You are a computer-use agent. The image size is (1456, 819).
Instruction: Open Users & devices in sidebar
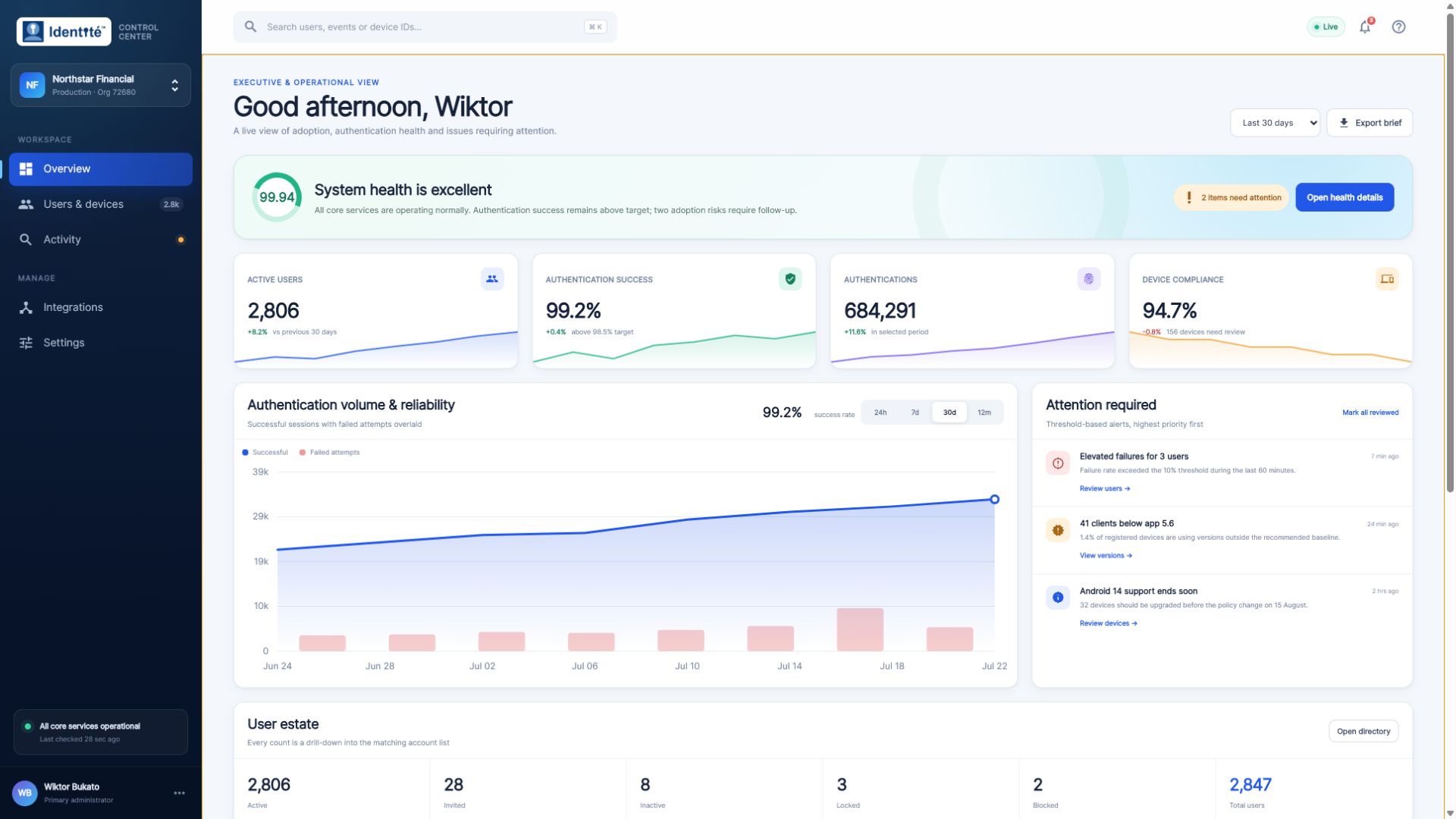click(100, 204)
